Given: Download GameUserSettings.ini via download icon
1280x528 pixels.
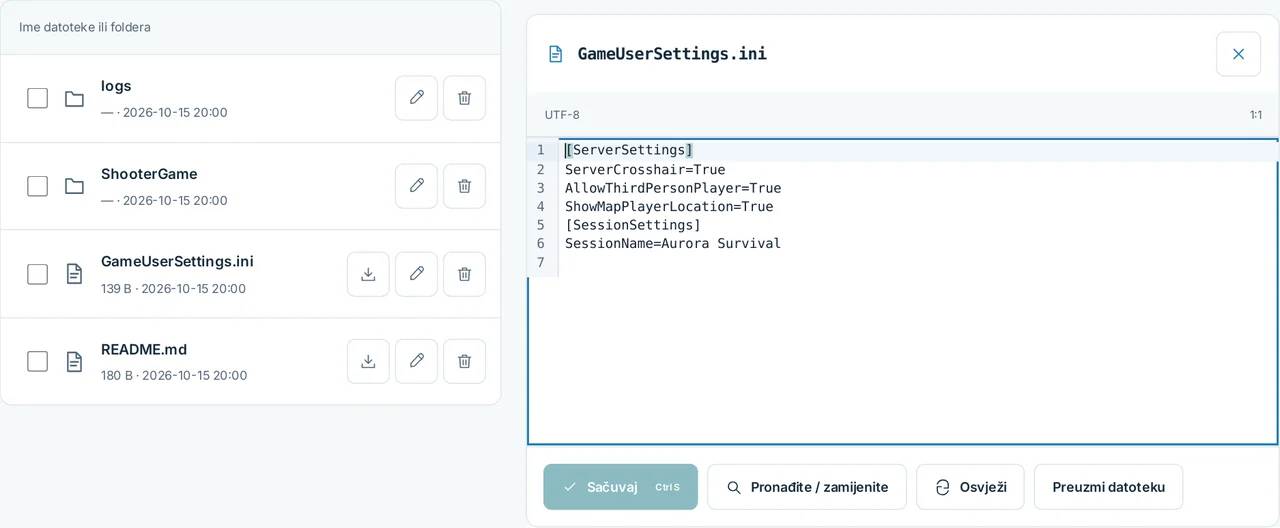Looking at the screenshot, I should pyautogui.click(x=368, y=274).
